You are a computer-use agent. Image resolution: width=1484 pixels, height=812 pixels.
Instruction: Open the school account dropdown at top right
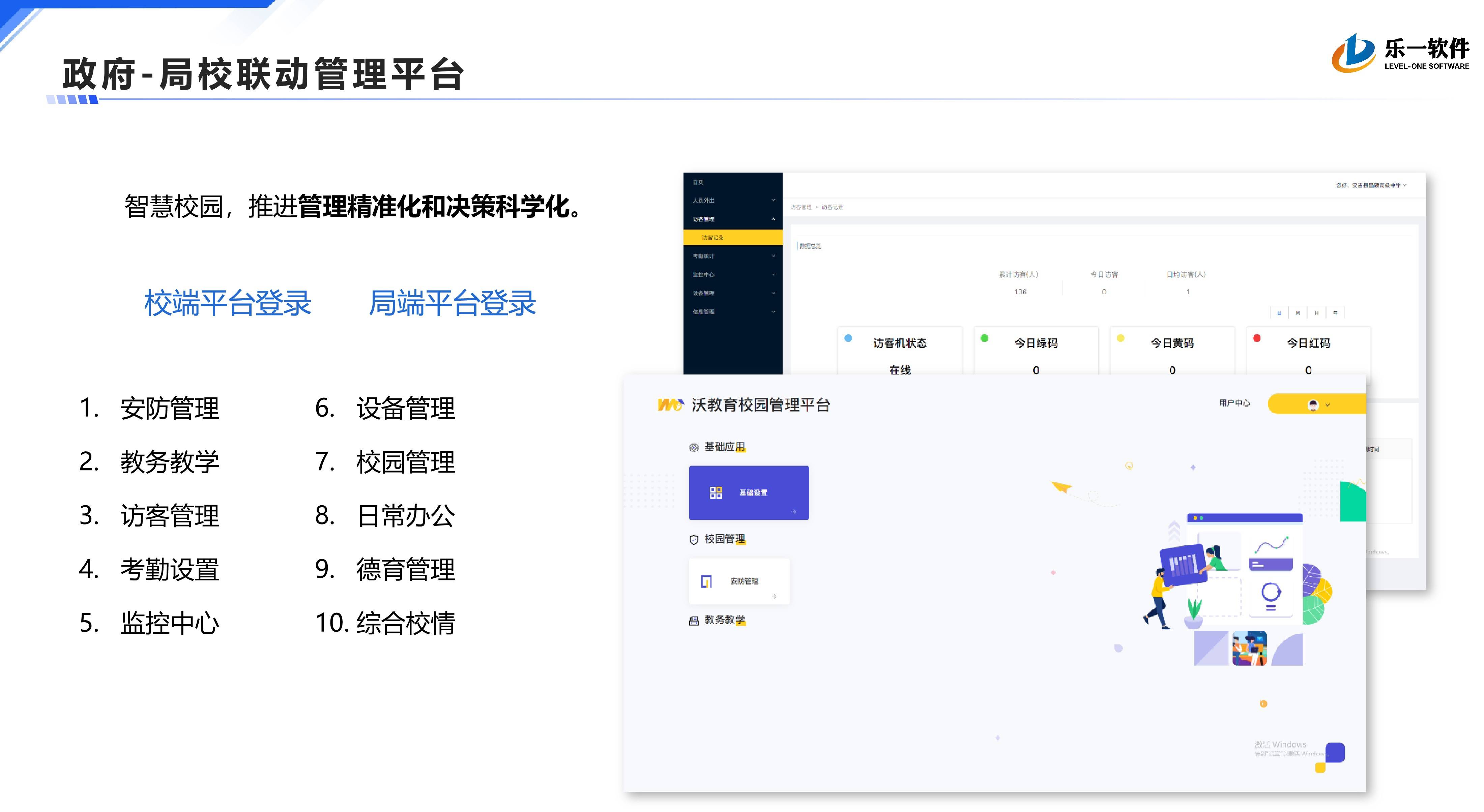point(1372,185)
